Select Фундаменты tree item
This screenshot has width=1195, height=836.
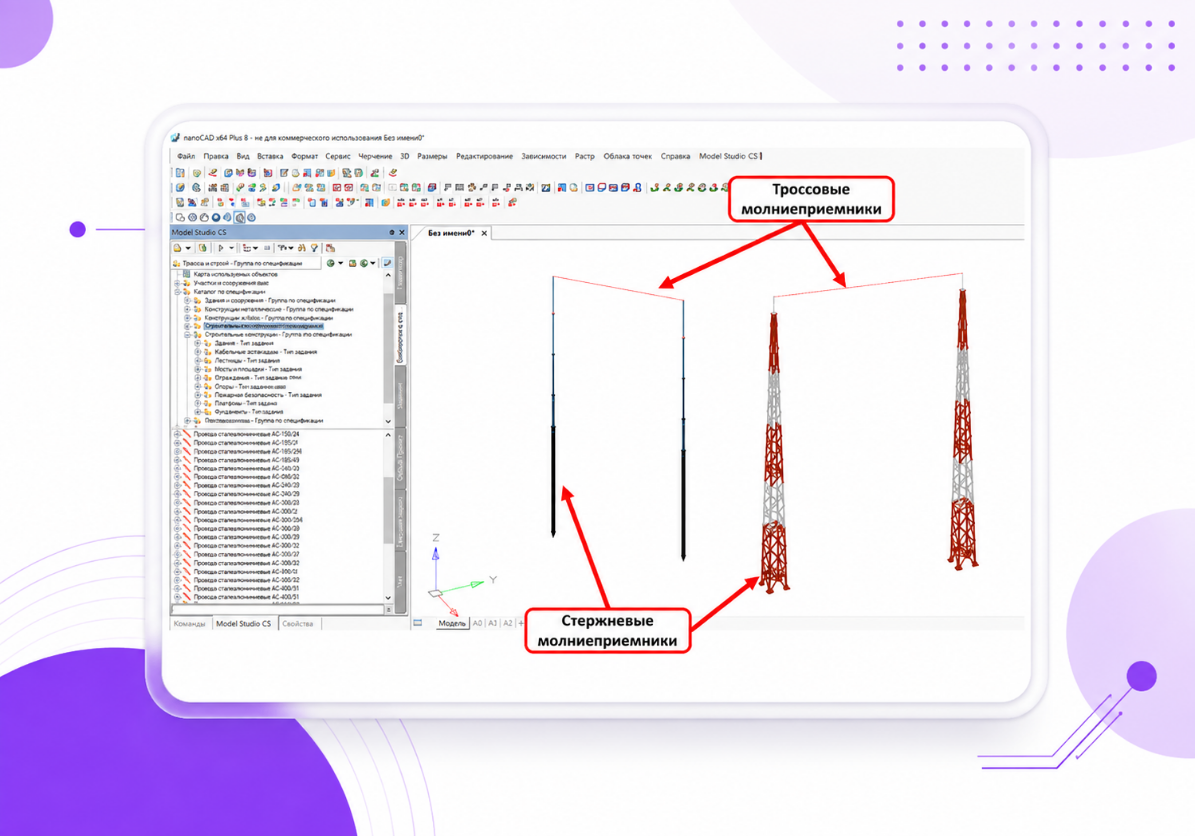point(248,412)
